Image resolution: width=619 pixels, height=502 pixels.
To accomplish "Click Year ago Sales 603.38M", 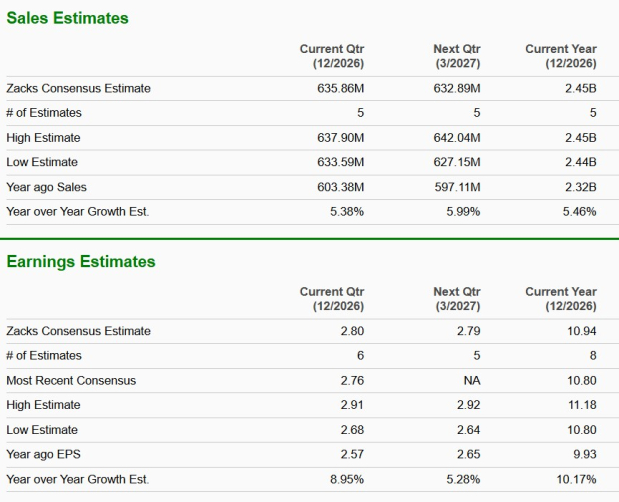I will (x=341, y=187).
